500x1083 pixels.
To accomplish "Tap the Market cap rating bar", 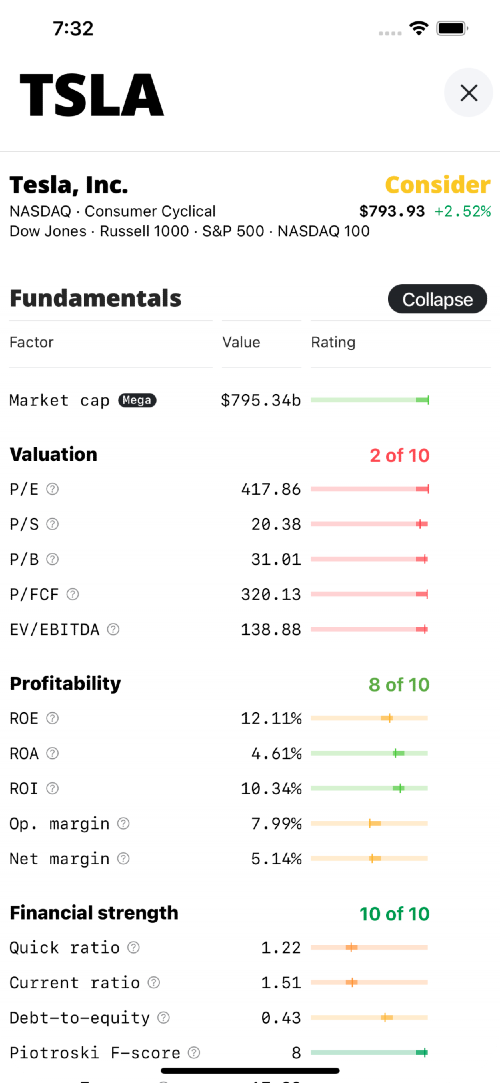I will click(x=369, y=400).
